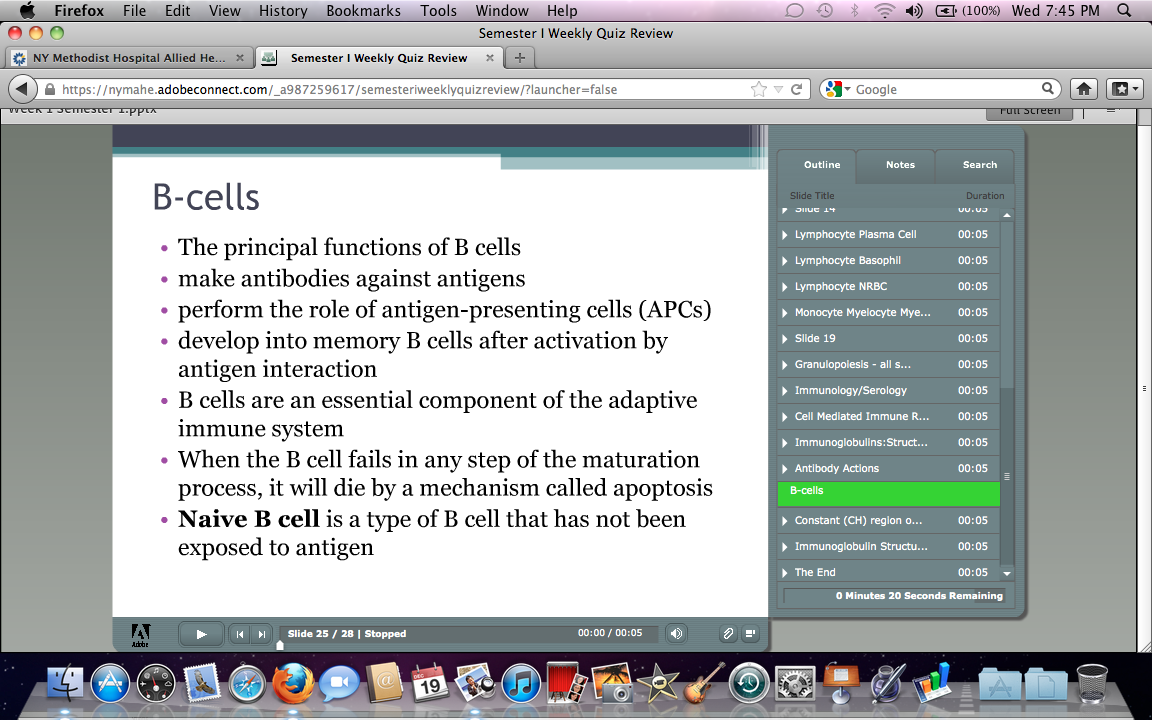This screenshot has height=720, width=1152.
Task: Go to the previous slide
Action: click(240, 634)
